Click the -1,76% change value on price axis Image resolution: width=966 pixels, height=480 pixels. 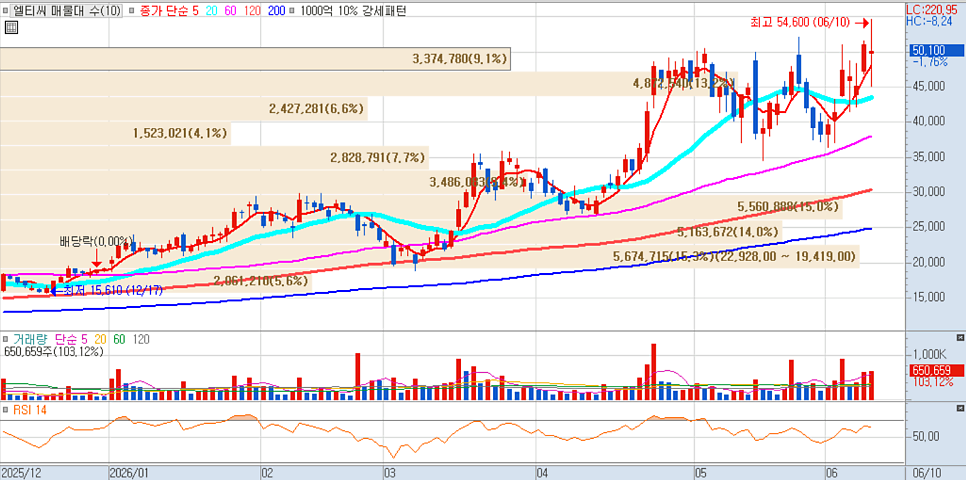pos(930,62)
